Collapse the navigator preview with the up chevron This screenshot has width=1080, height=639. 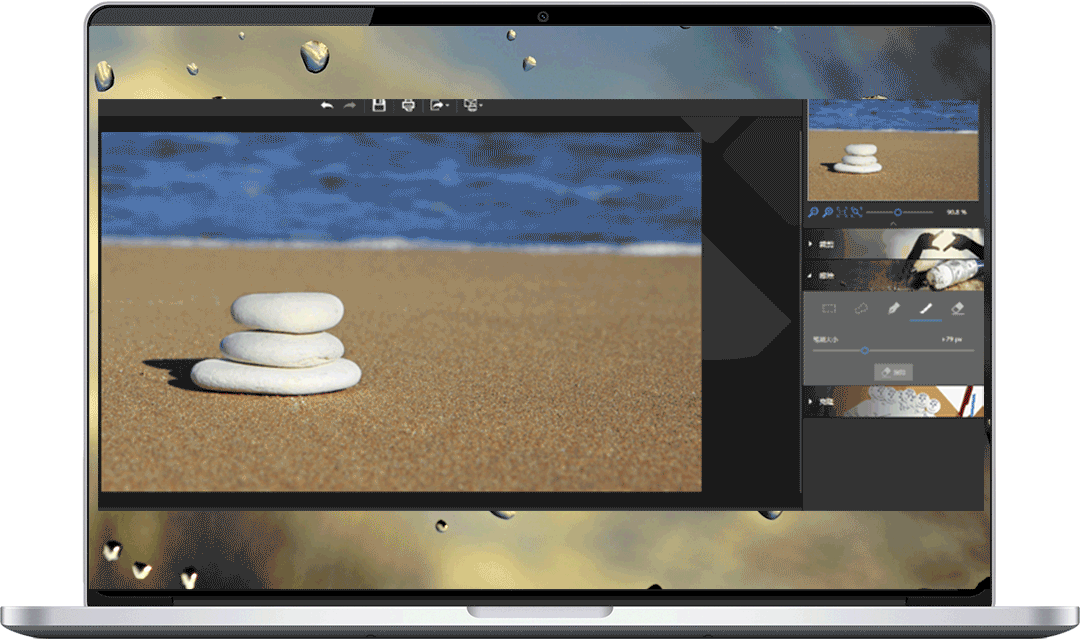coord(893,224)
